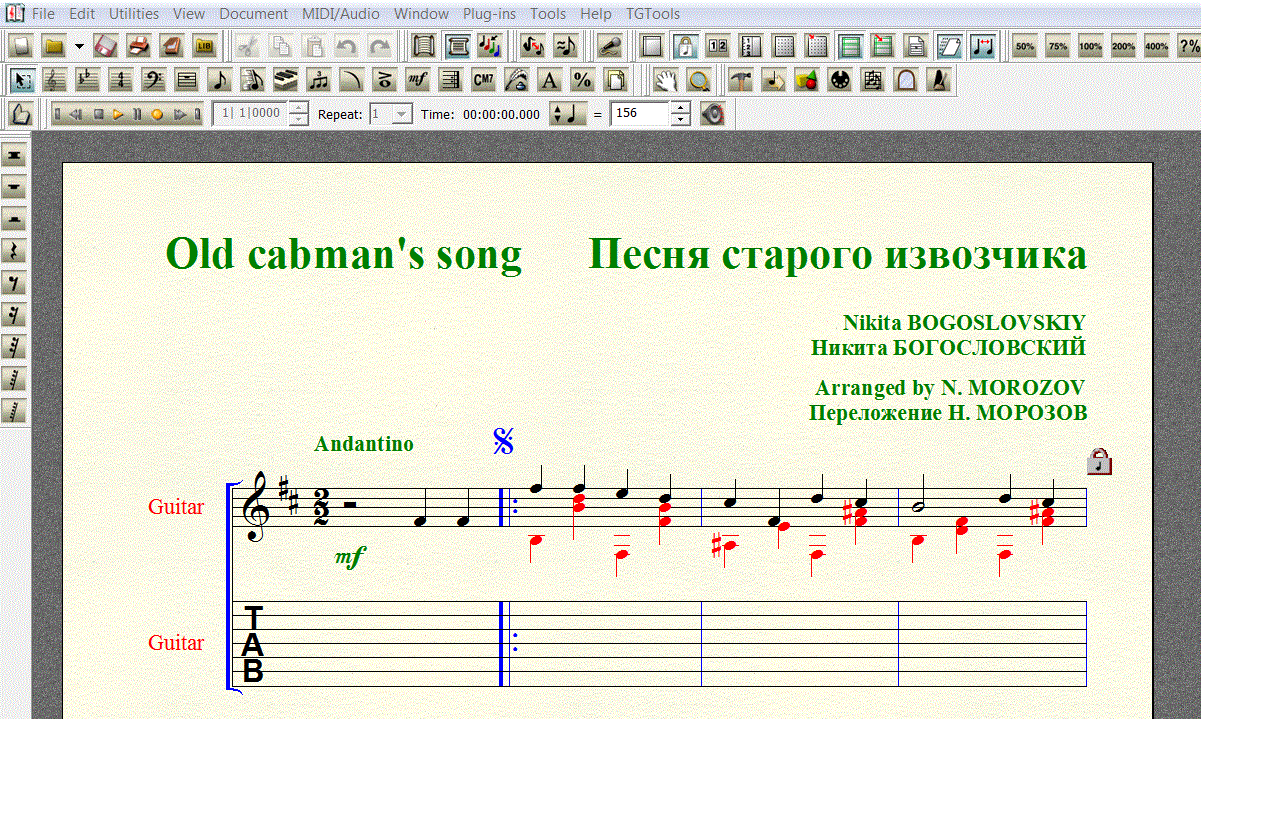Image resolution: width=1274 pixels, height=817 pixels.
Task: Select the Resize percent tool
Action: [x=582, y=80]
